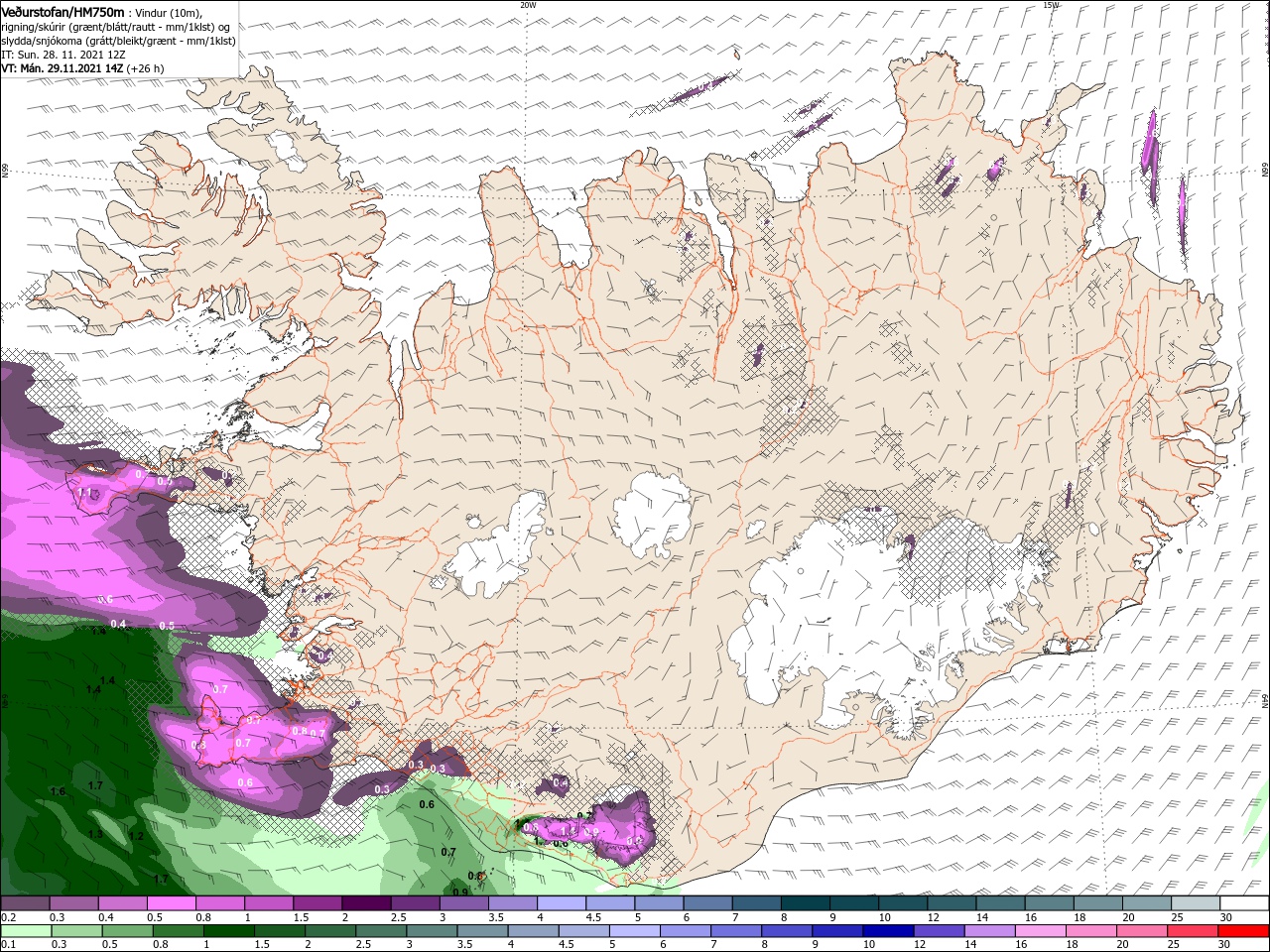Click the Hofsjökull white glacier area
The height and width of the screenshot is (952, 1270).
coord(653,514)
